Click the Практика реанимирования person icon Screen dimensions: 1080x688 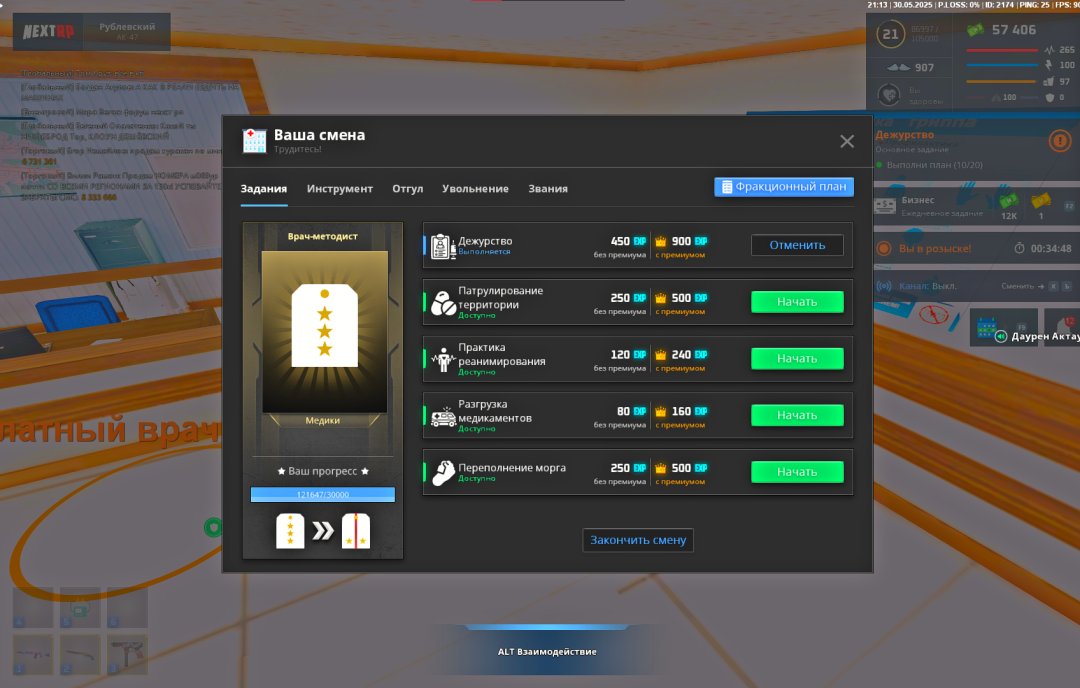tap(443, 359)
